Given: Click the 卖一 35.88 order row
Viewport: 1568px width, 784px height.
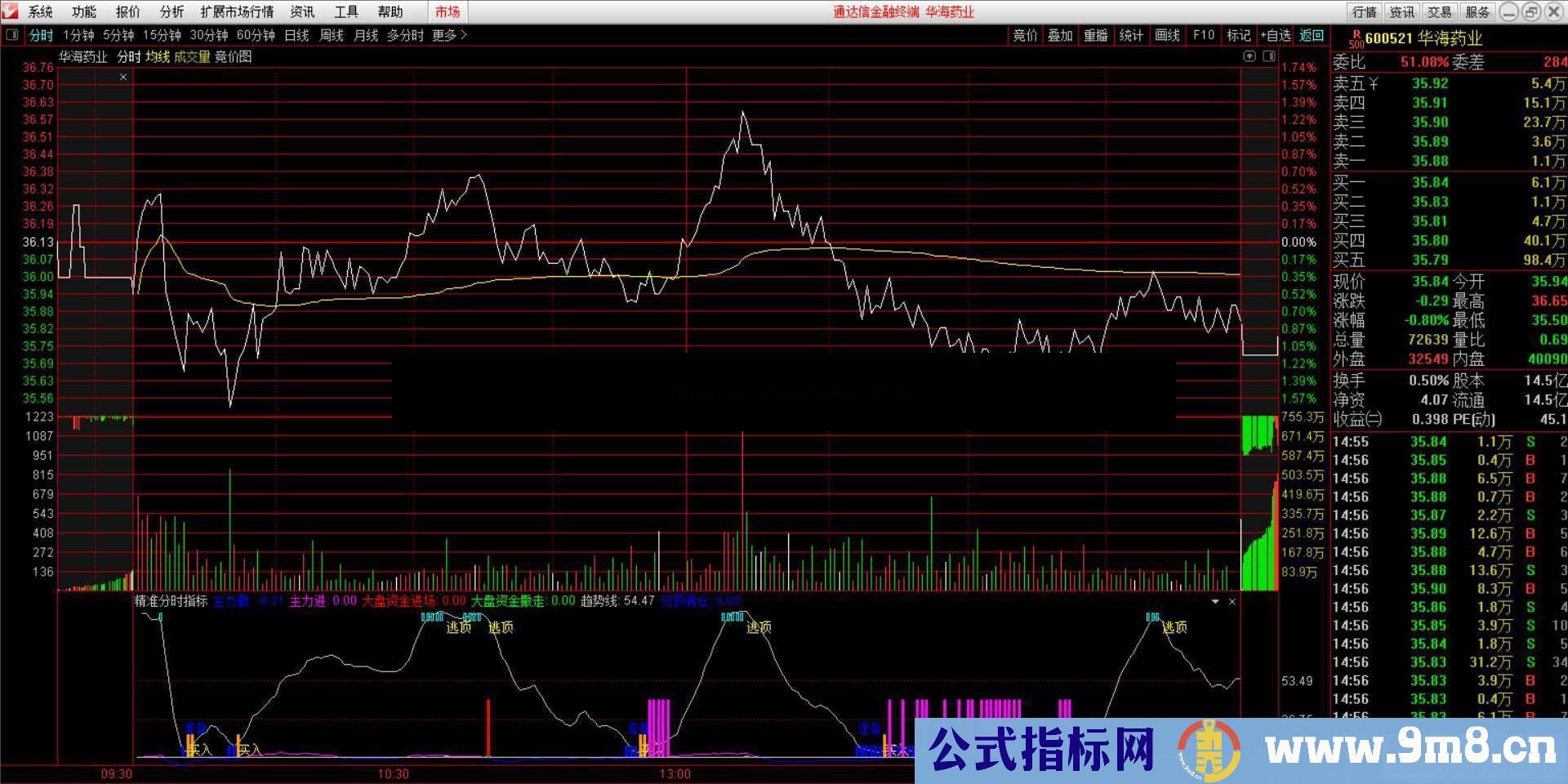Looking at the screenshot, I should tap(1450, 161).
